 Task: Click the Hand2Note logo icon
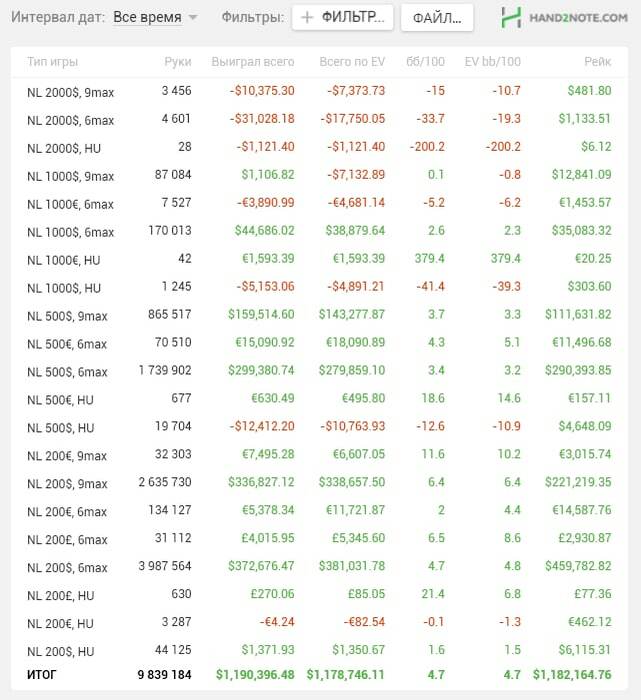[512, 17]
